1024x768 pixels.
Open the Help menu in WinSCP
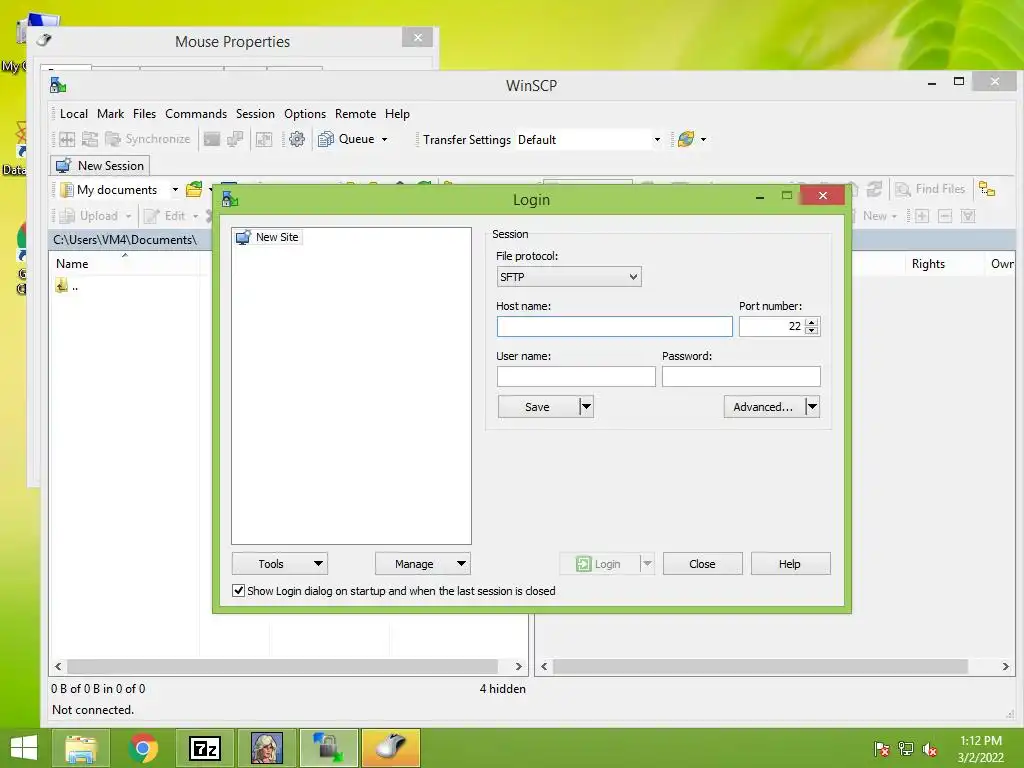[397, 114]
